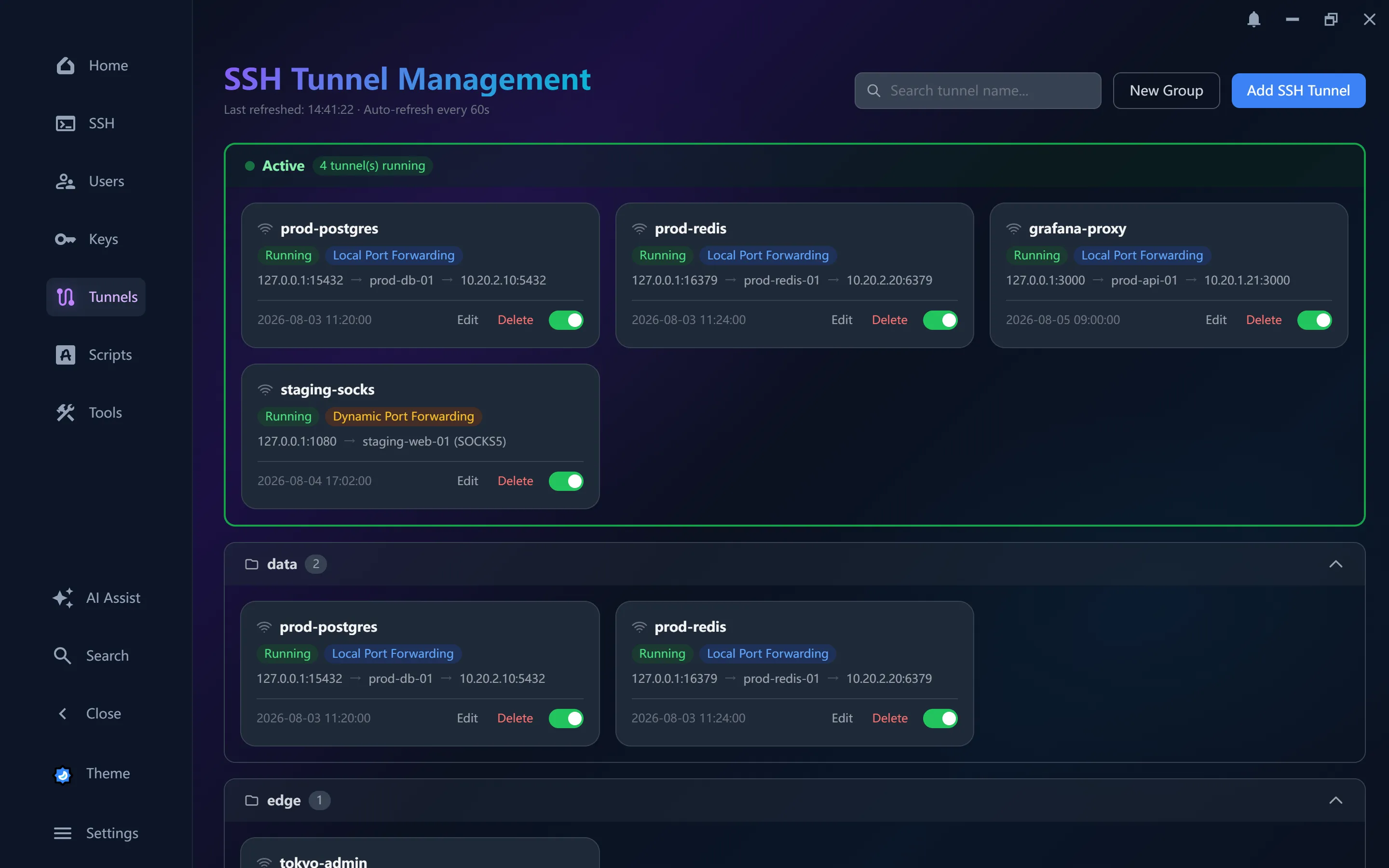This screenshot has width=1389, height=868.
Task: Click the notification bell icon
Action: click(x=1253, y=19)
